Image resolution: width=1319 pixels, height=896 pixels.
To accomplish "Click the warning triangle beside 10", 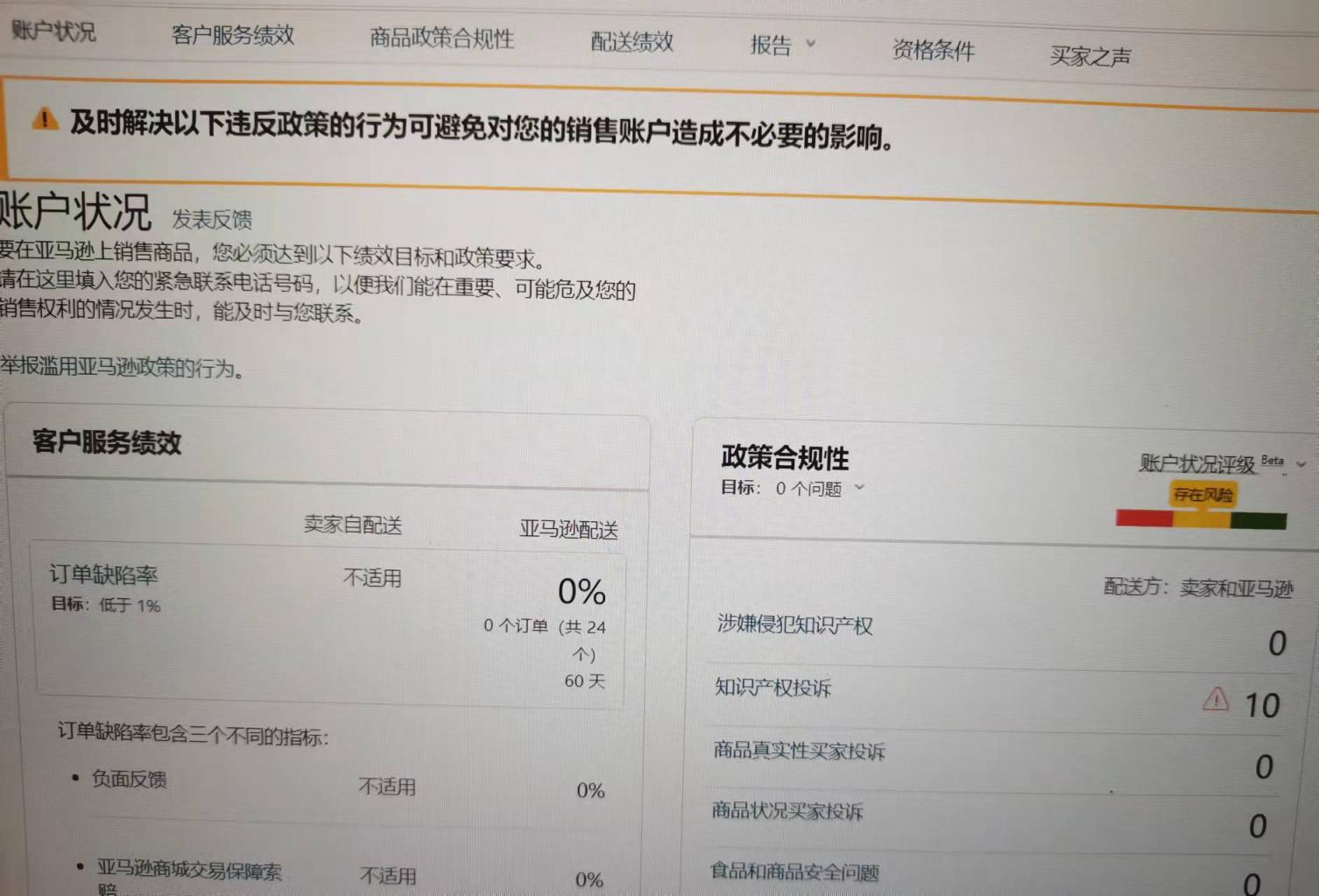I will 1216,699.
